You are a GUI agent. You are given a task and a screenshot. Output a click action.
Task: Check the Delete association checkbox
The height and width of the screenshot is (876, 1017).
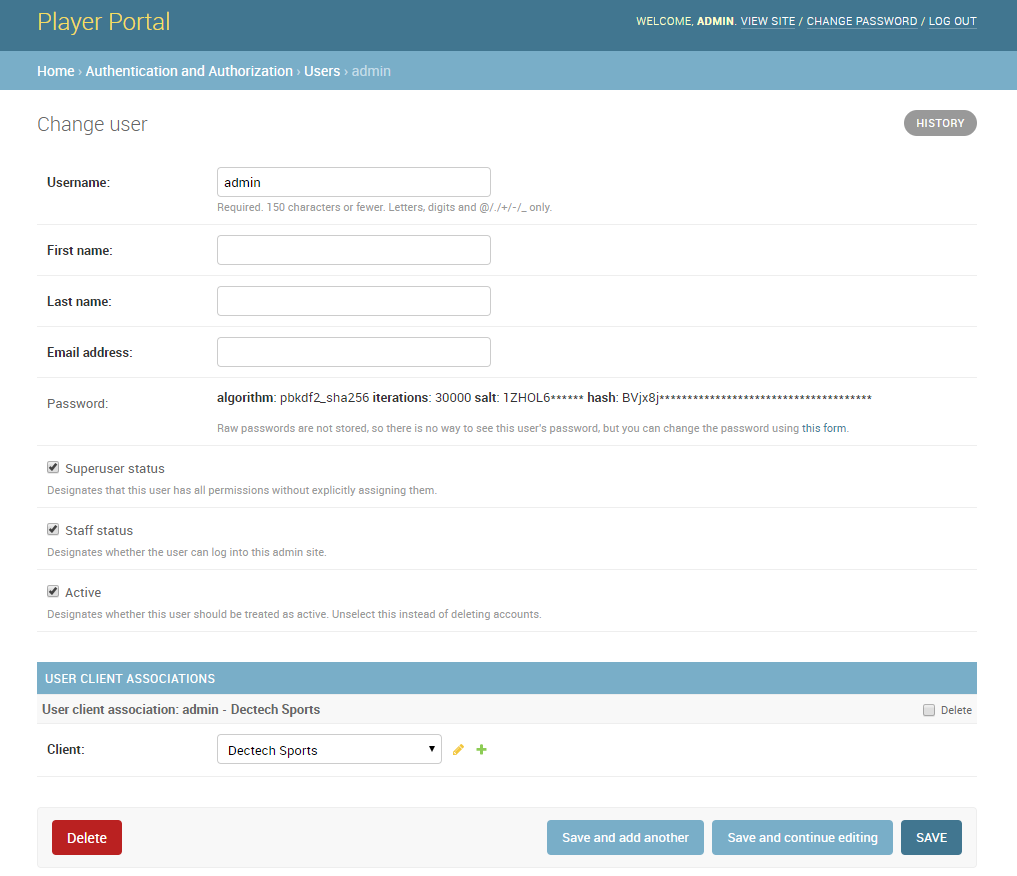[929, 710]
